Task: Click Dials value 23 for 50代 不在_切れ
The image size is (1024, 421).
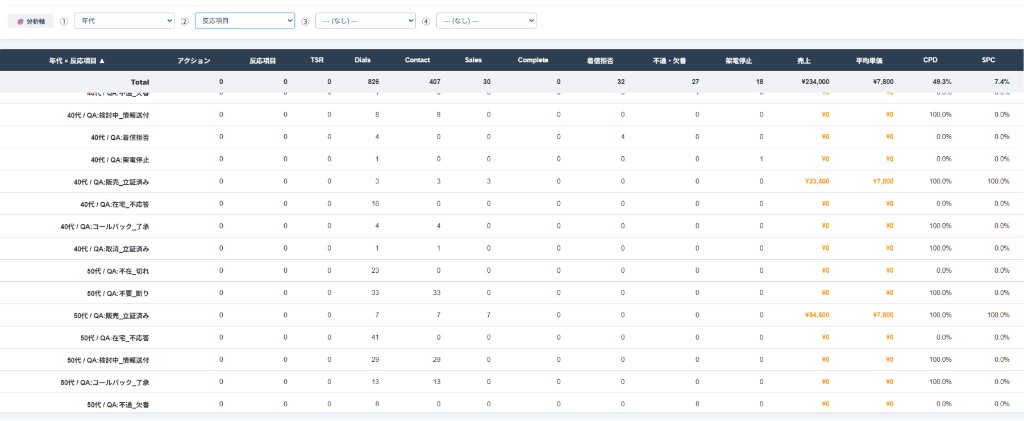Action: point(376,270)
